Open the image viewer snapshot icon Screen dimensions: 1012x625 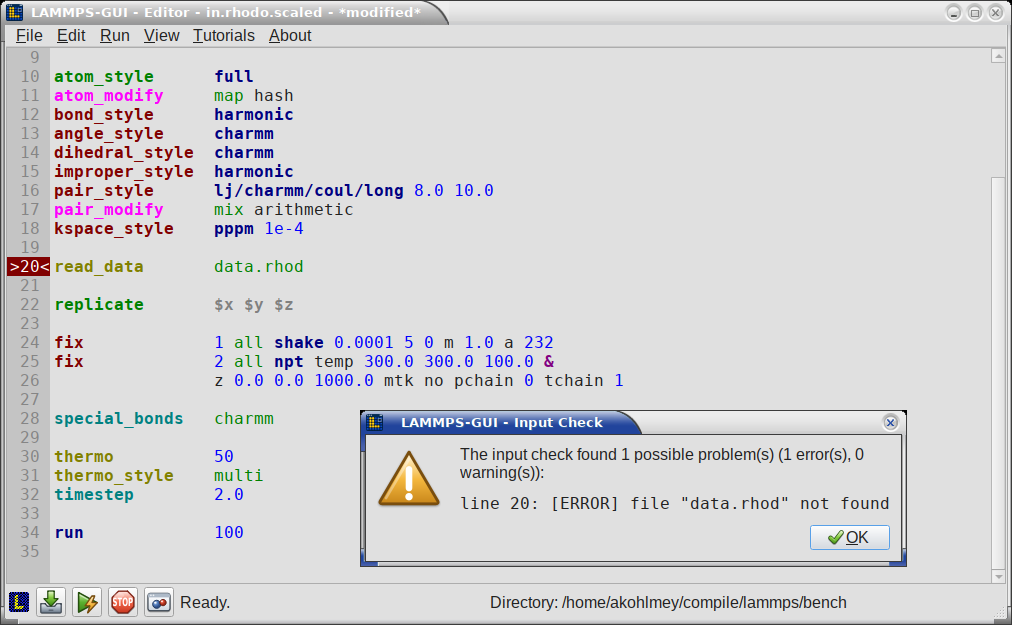[159, 602]
